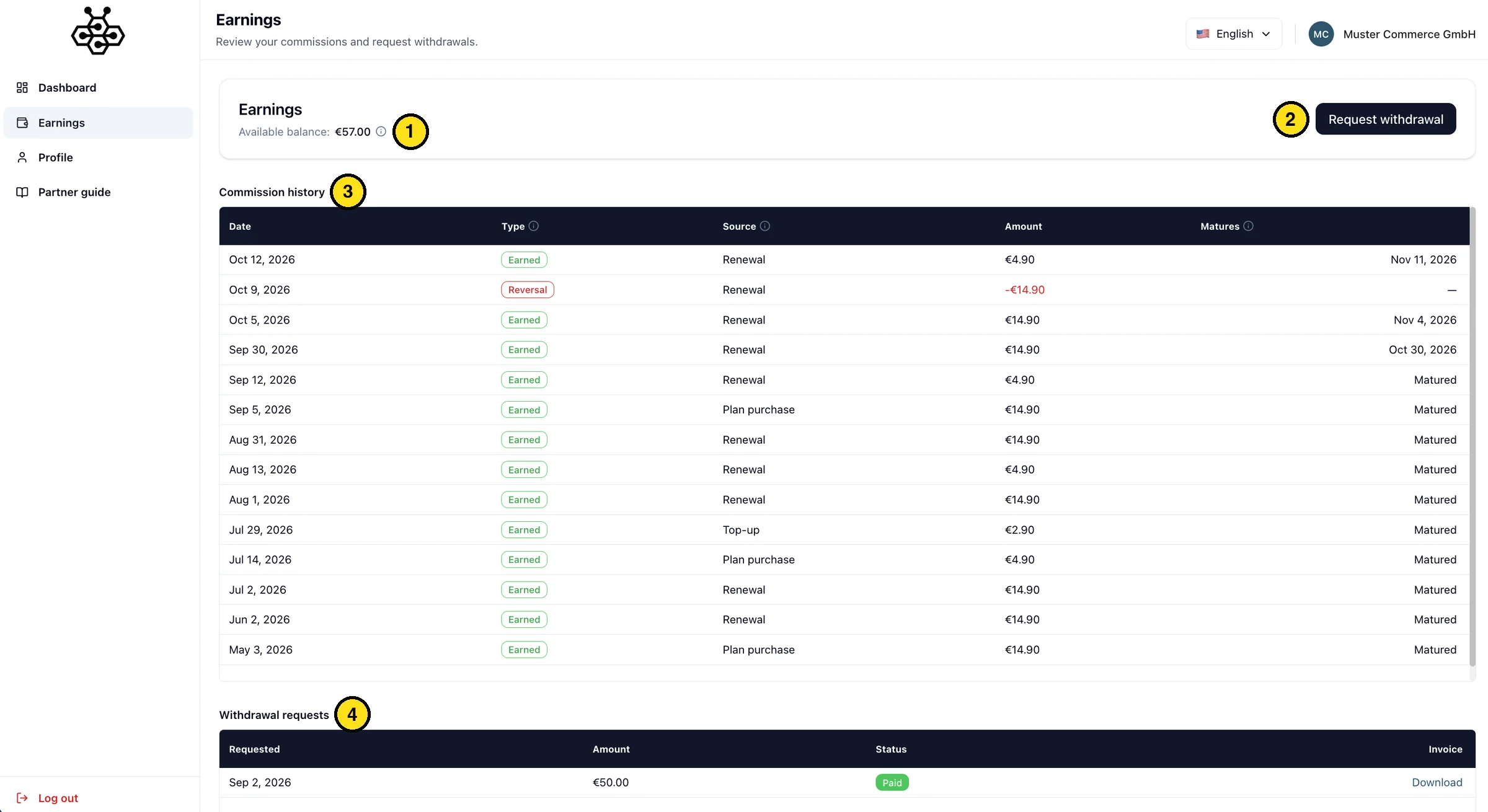1488x812 pixels.
Task: Go to the Profile page
Action: point(98,157)
